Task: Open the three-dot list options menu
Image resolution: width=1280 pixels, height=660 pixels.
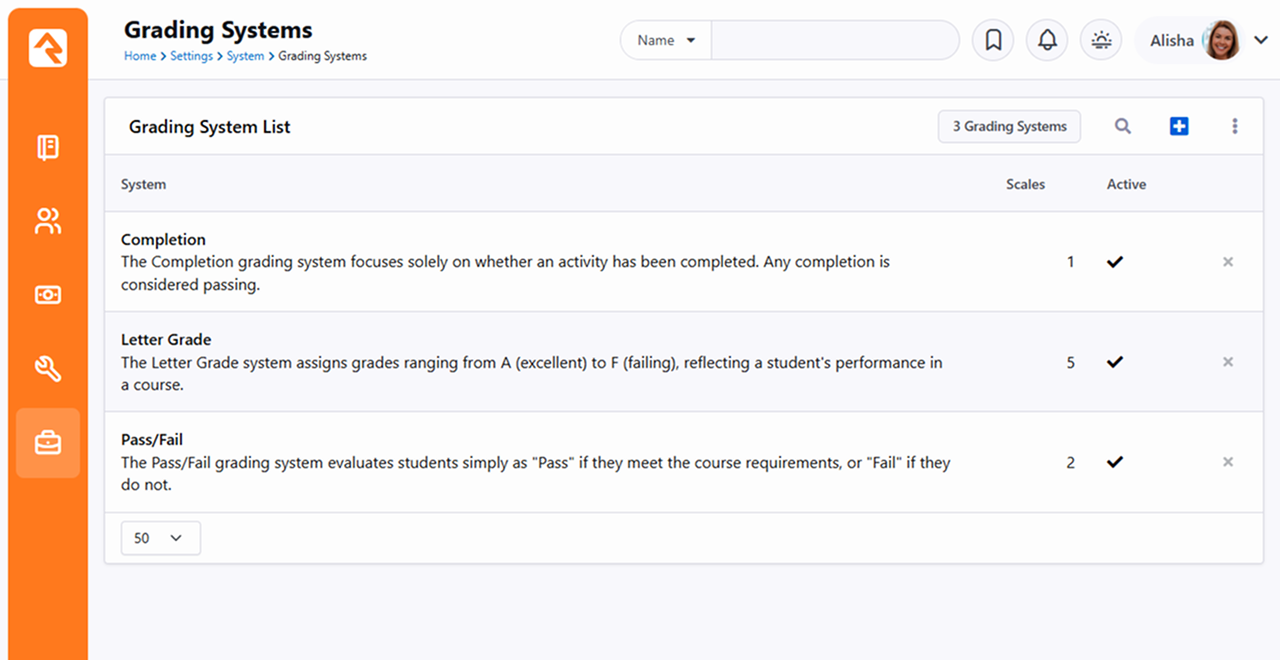Action: tap(1235, 126)
